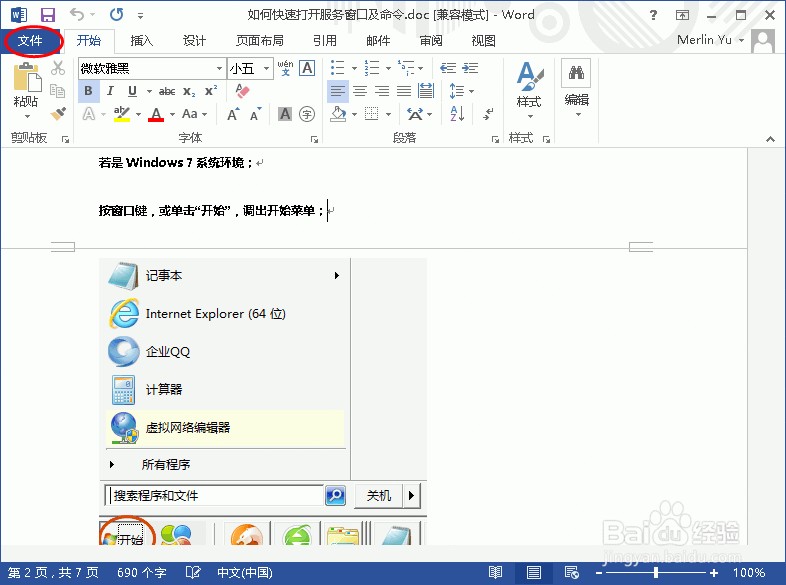
Task: Click the character border A icon
Action: pos(307,68)
